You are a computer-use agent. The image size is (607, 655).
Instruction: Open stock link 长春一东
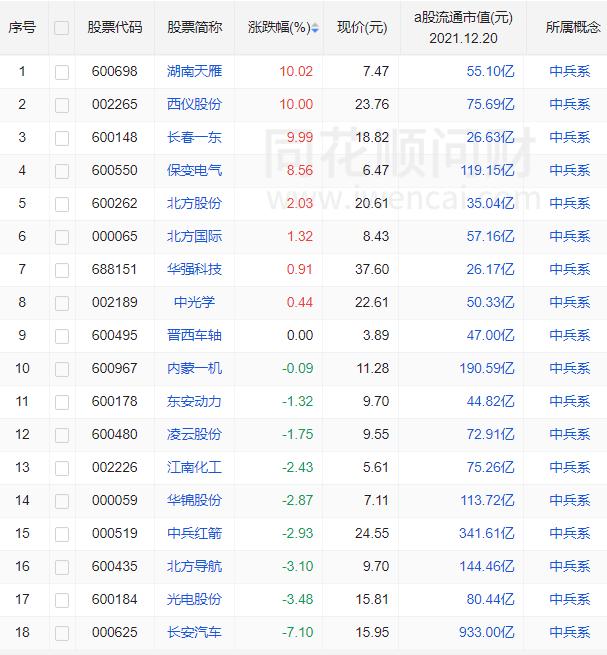194,137
